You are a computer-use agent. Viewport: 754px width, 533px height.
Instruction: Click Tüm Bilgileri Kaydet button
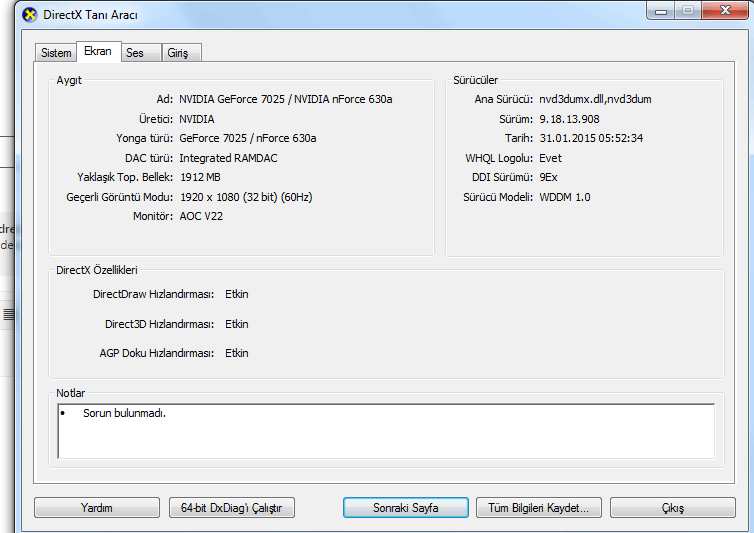[x=539, y=508]
